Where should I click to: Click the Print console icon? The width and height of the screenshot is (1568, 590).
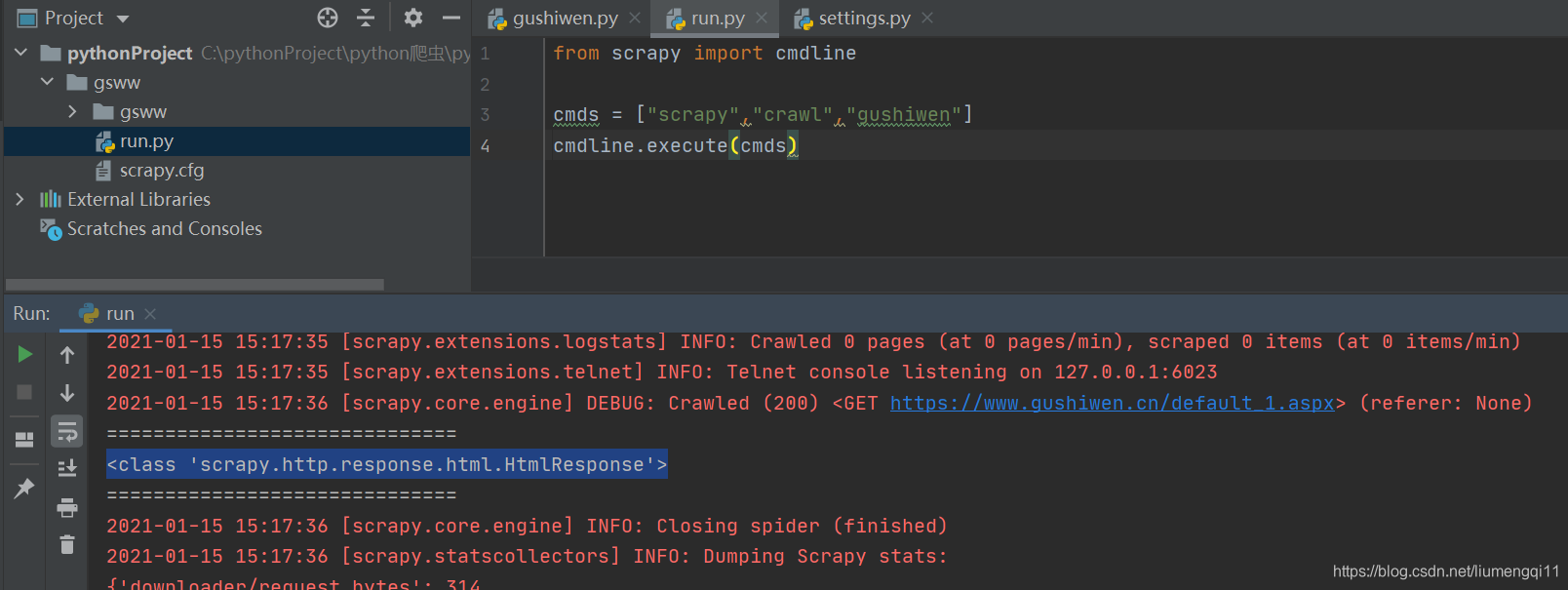point(67,507)
